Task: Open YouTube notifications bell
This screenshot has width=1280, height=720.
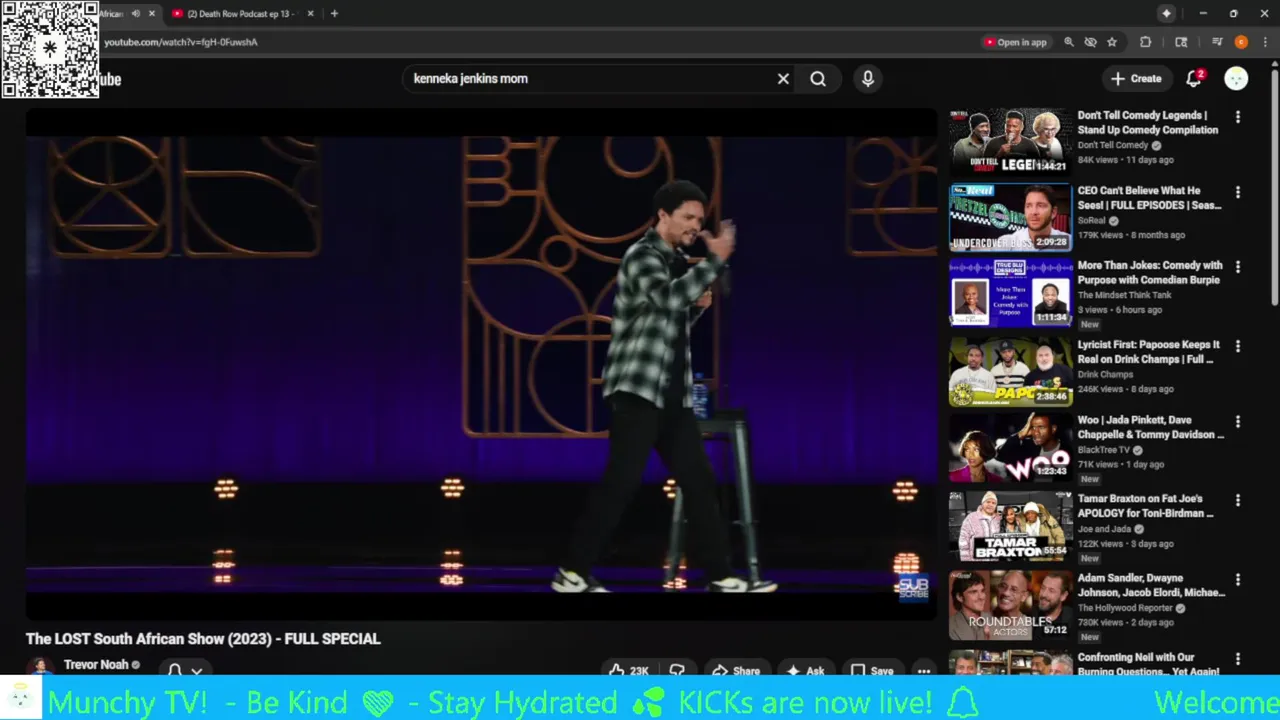Action: pos(1194,78)
